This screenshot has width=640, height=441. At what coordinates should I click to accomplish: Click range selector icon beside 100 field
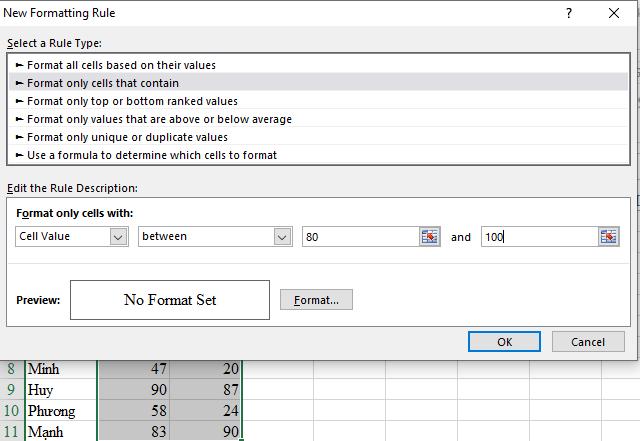(609, 237)
